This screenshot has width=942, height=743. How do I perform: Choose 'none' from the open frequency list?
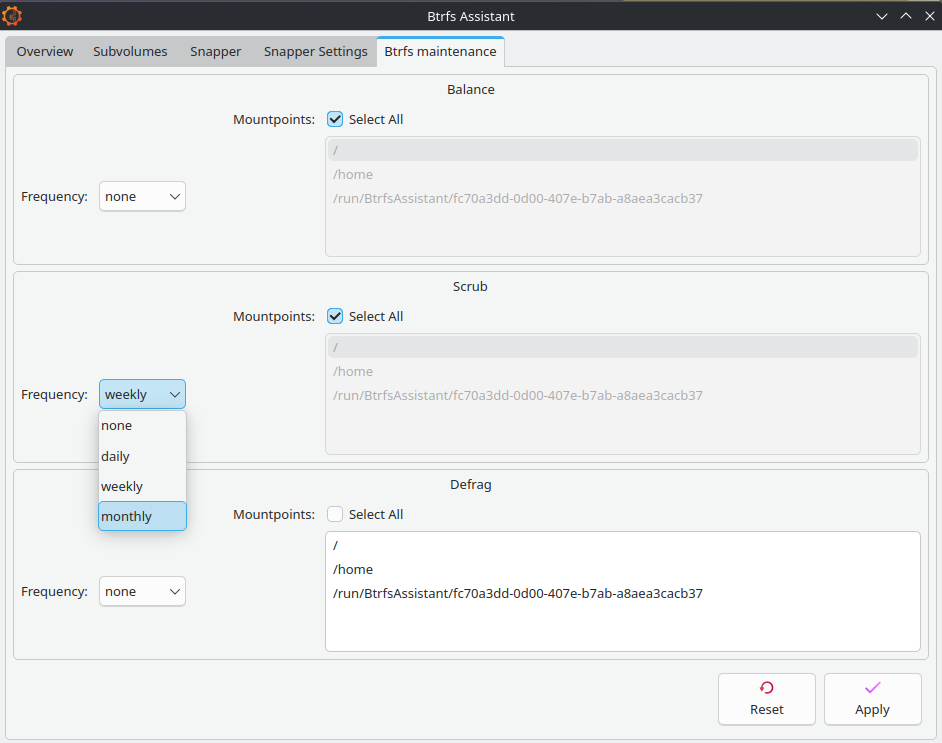142,426
